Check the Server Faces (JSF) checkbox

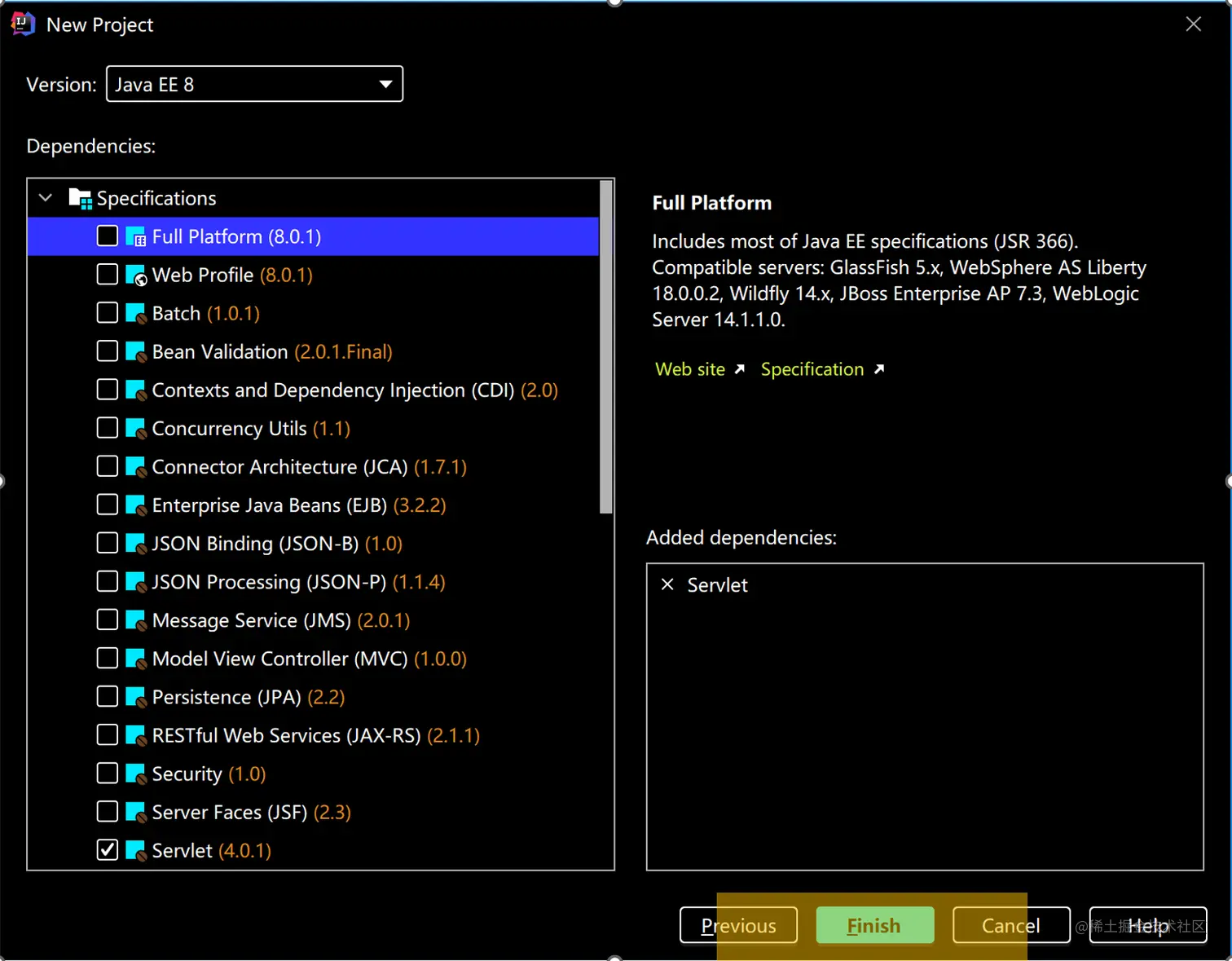coord(108,810)
